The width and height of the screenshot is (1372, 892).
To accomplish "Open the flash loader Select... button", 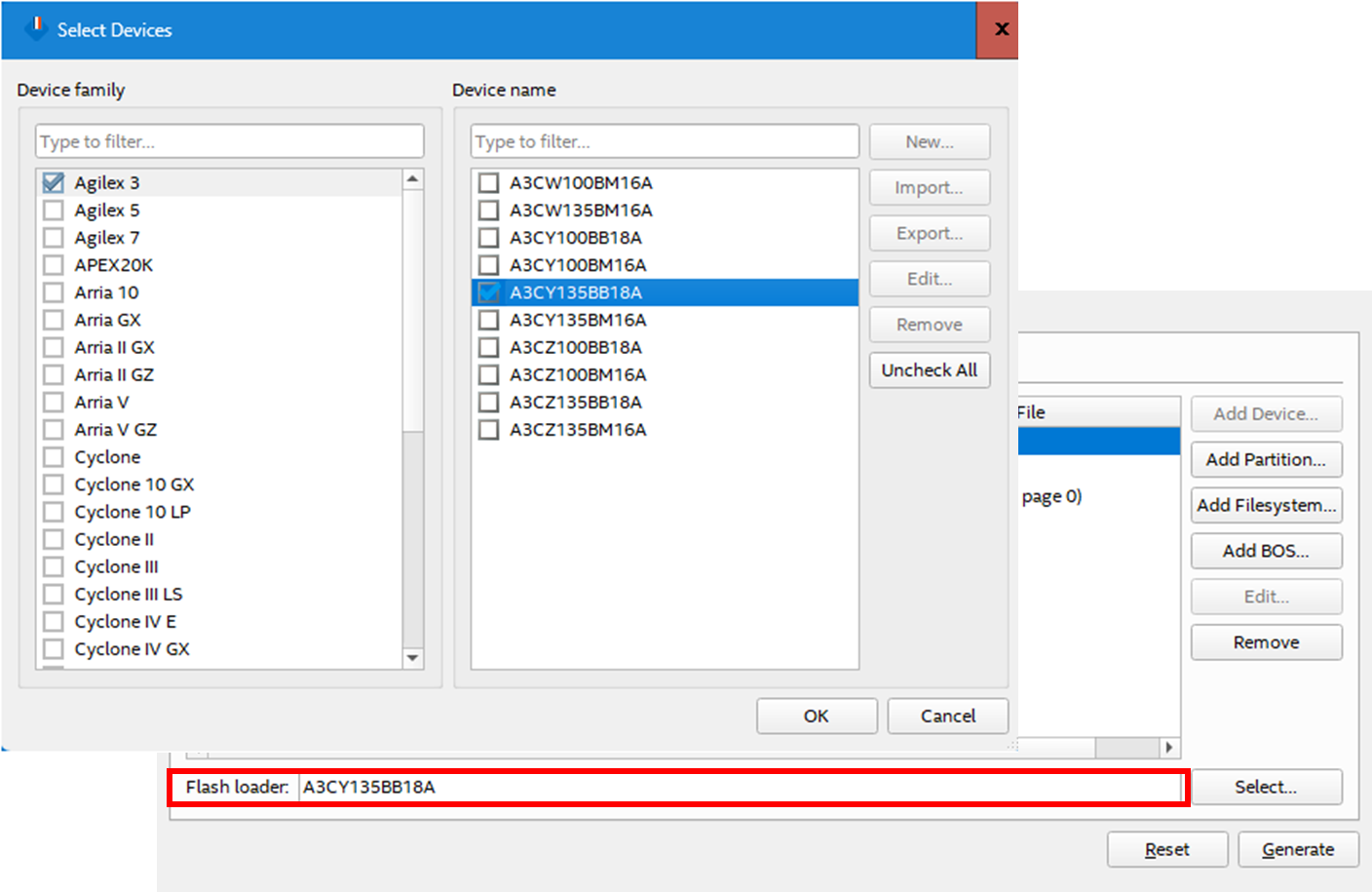I will [1266, 787].
